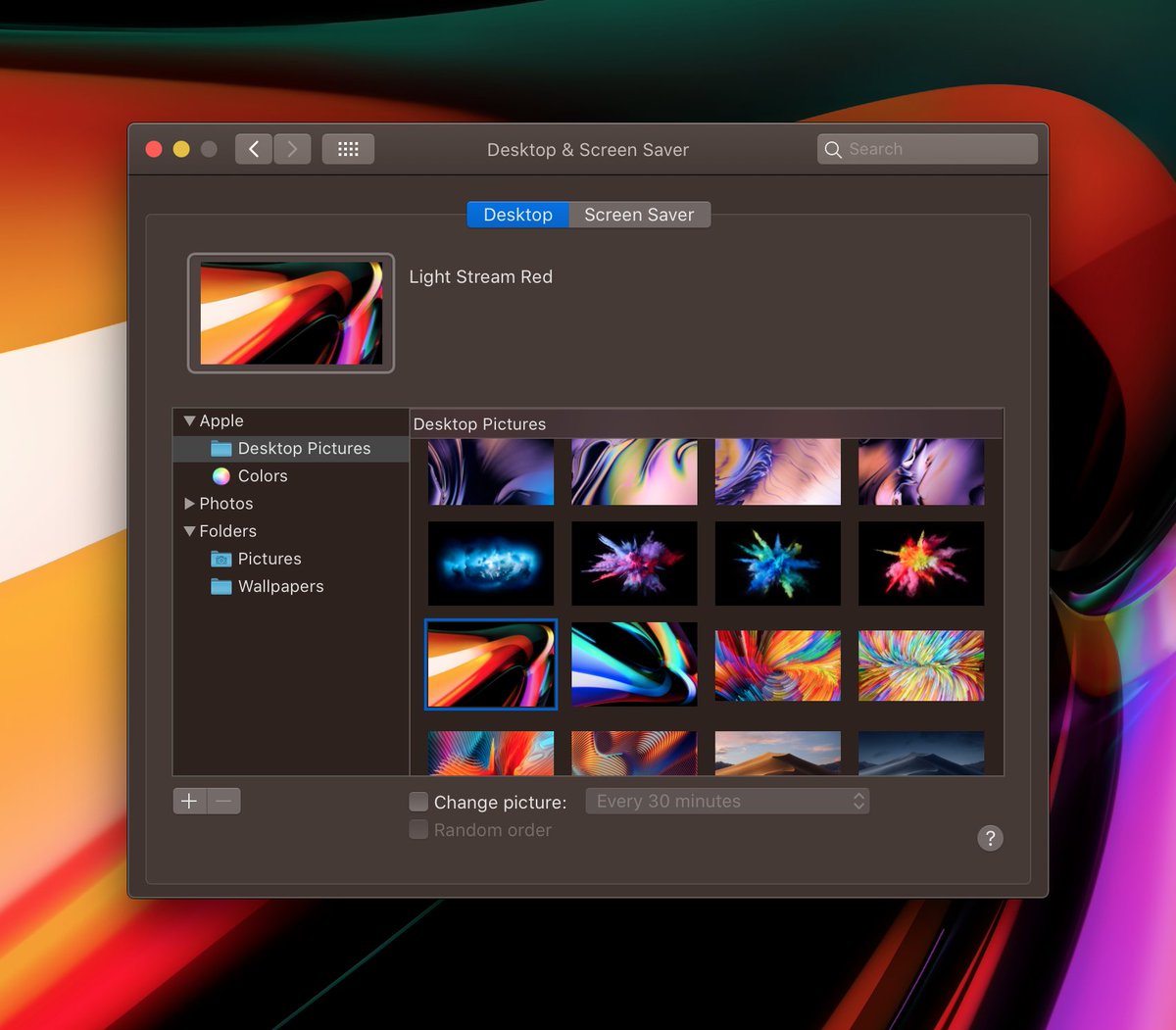Choose the Mojave day dunes wallpaper

[778, 753]
